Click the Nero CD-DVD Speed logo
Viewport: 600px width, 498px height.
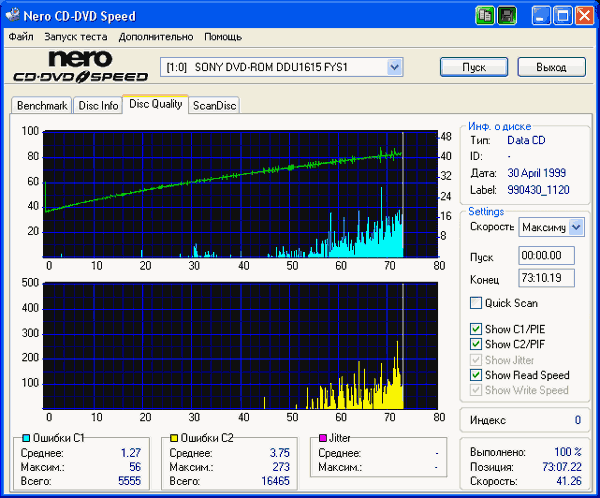point(80,67)
